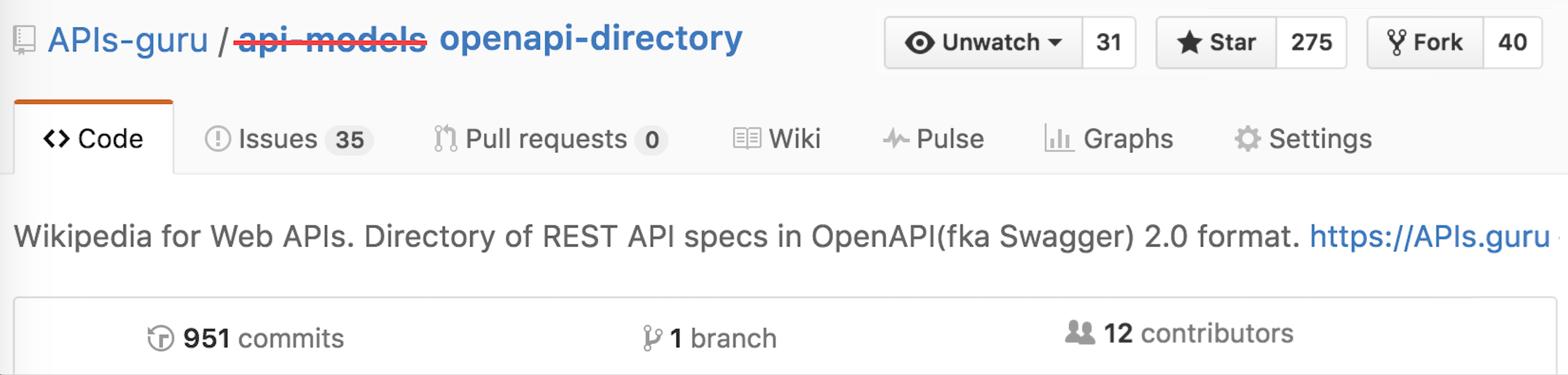Viewport: 1568px width, 375px height.
Task: Open the Wiki tab
Action: click(776, 138)
